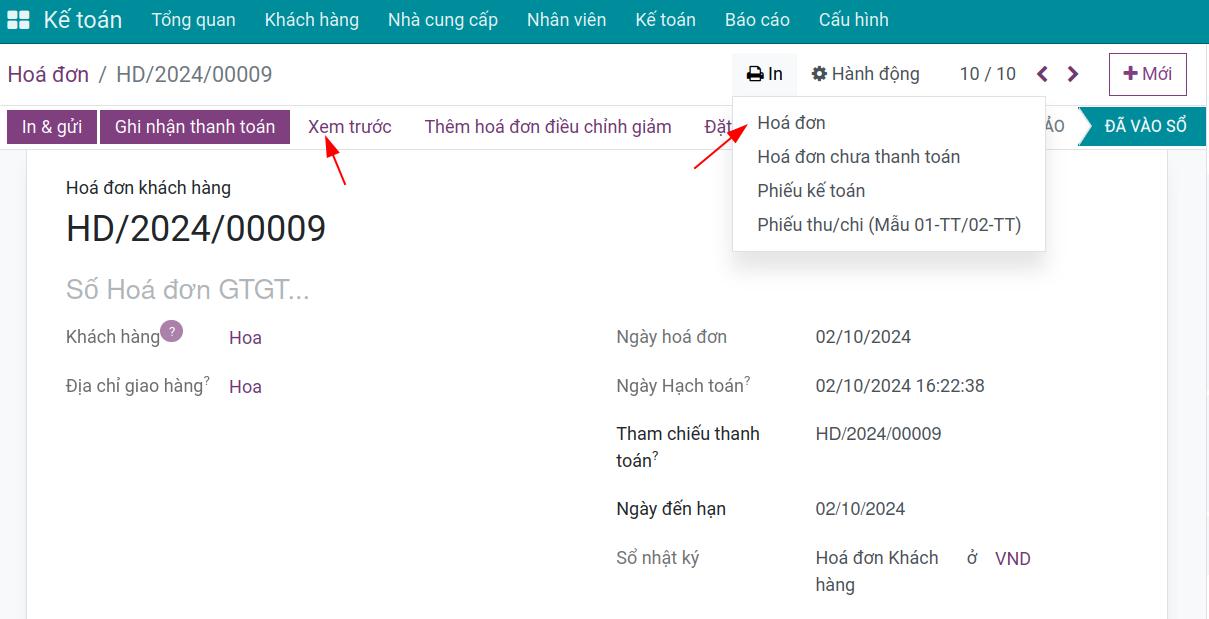This screenshot has height=619, width=1209.
Task: Open Nhà cung cấp menu
Action: [443, 20]
